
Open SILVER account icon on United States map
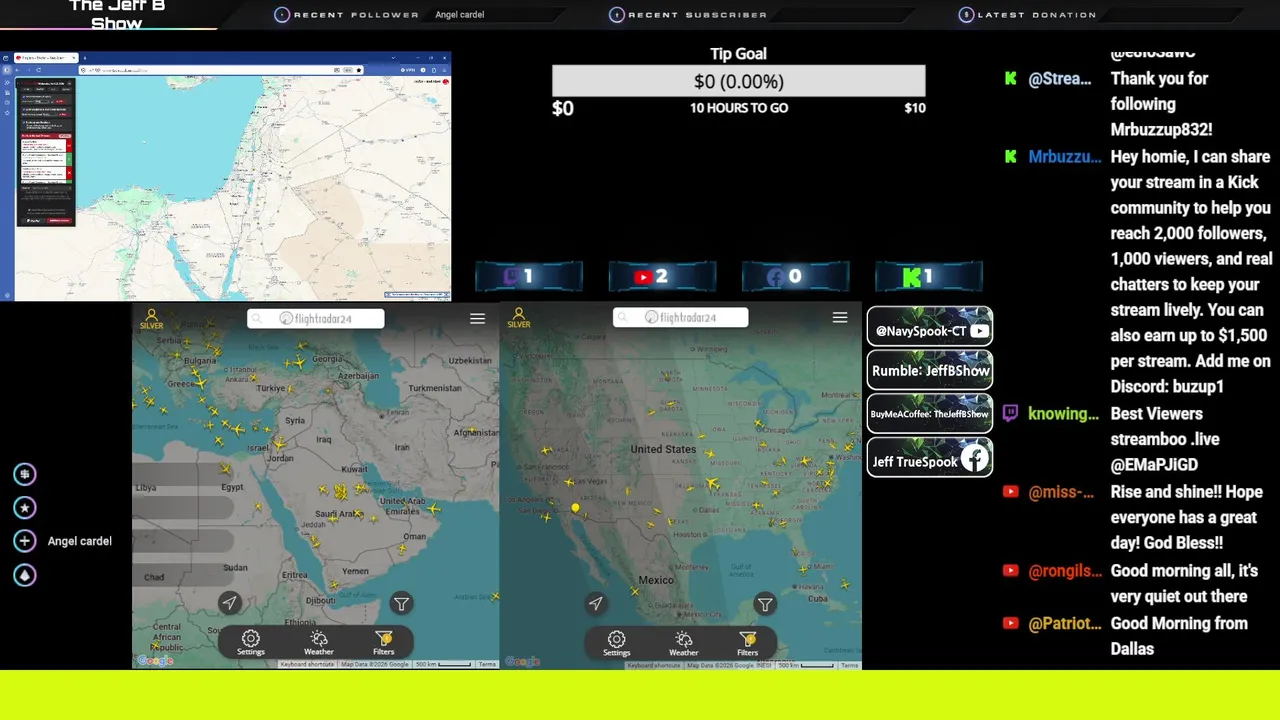pyautogui.click(x=518, y=318)
